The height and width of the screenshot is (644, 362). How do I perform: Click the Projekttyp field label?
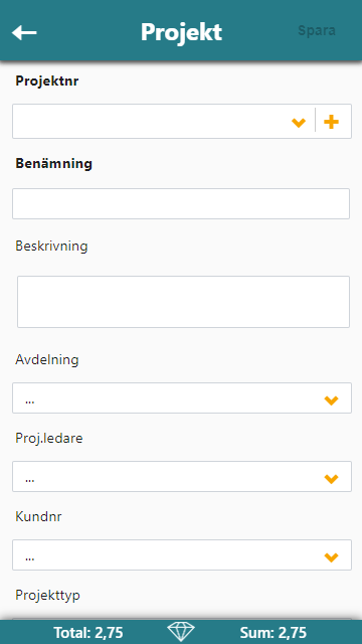(x=48, y=596)
